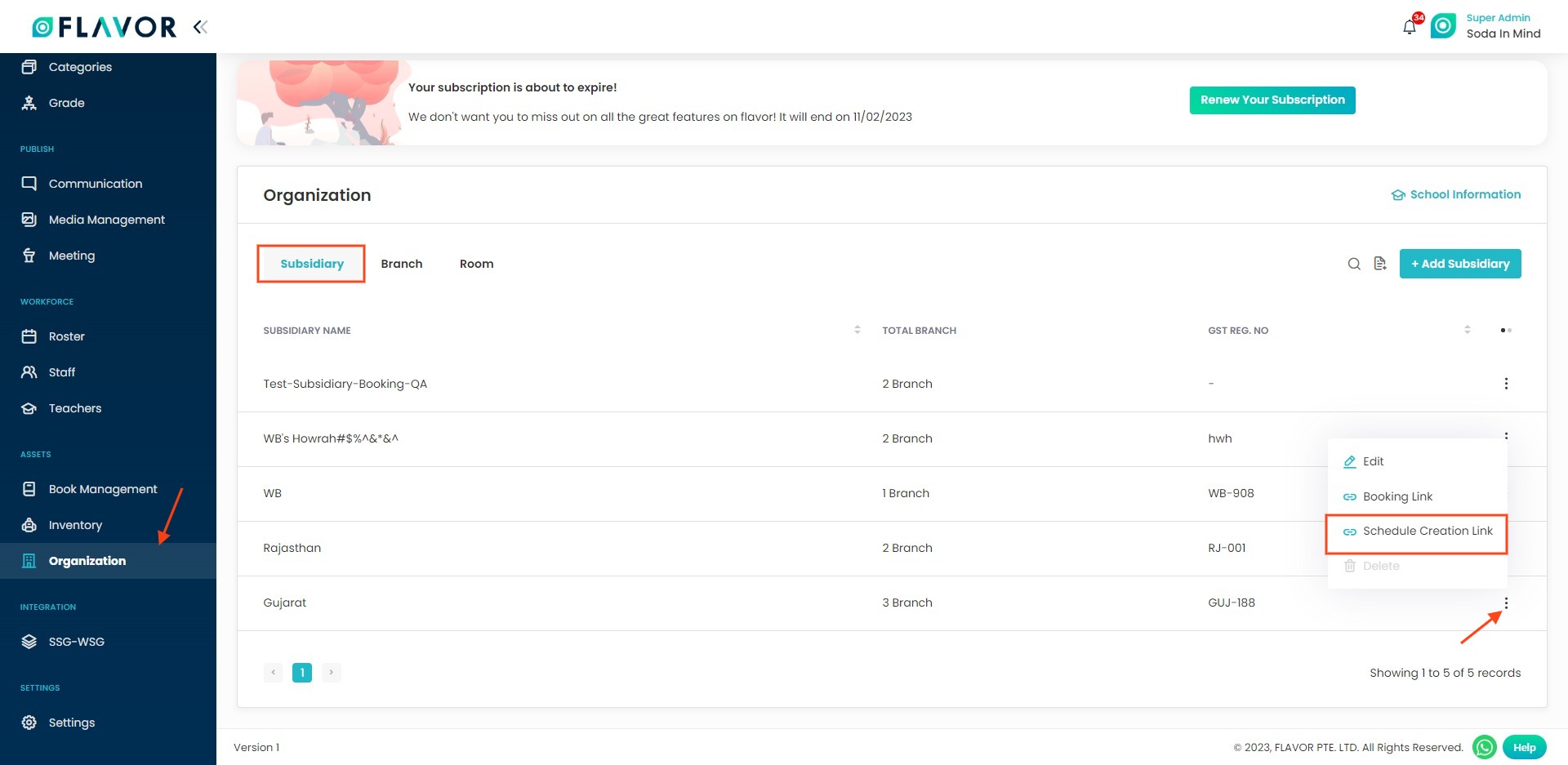
Task: Select Schedule Creation Link menu item
Action: 1417,531
